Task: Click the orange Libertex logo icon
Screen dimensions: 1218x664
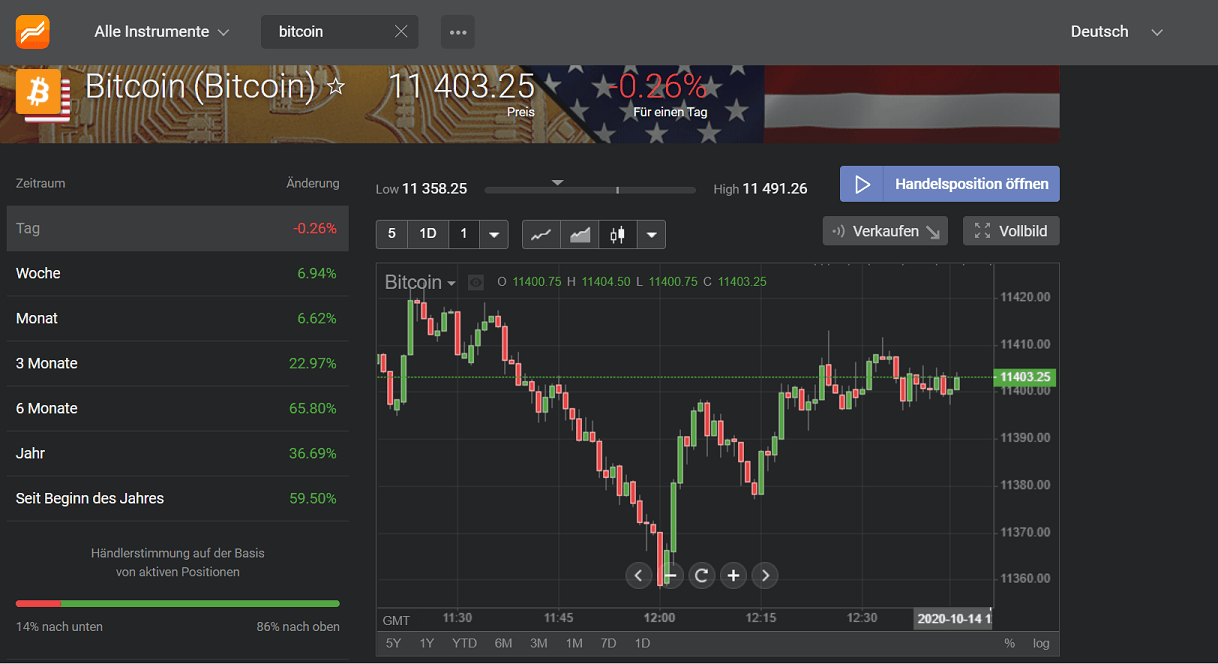Action: [x=32, y=32]
